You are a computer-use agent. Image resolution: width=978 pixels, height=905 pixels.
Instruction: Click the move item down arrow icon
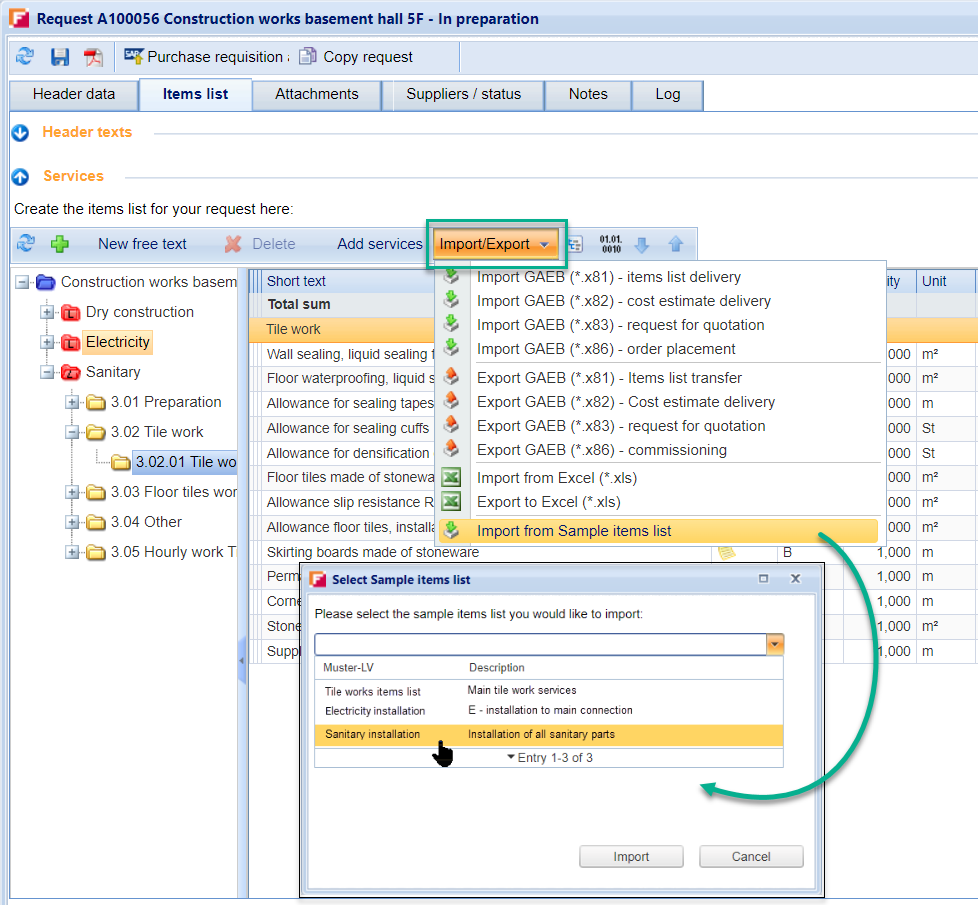pos(642,244)
